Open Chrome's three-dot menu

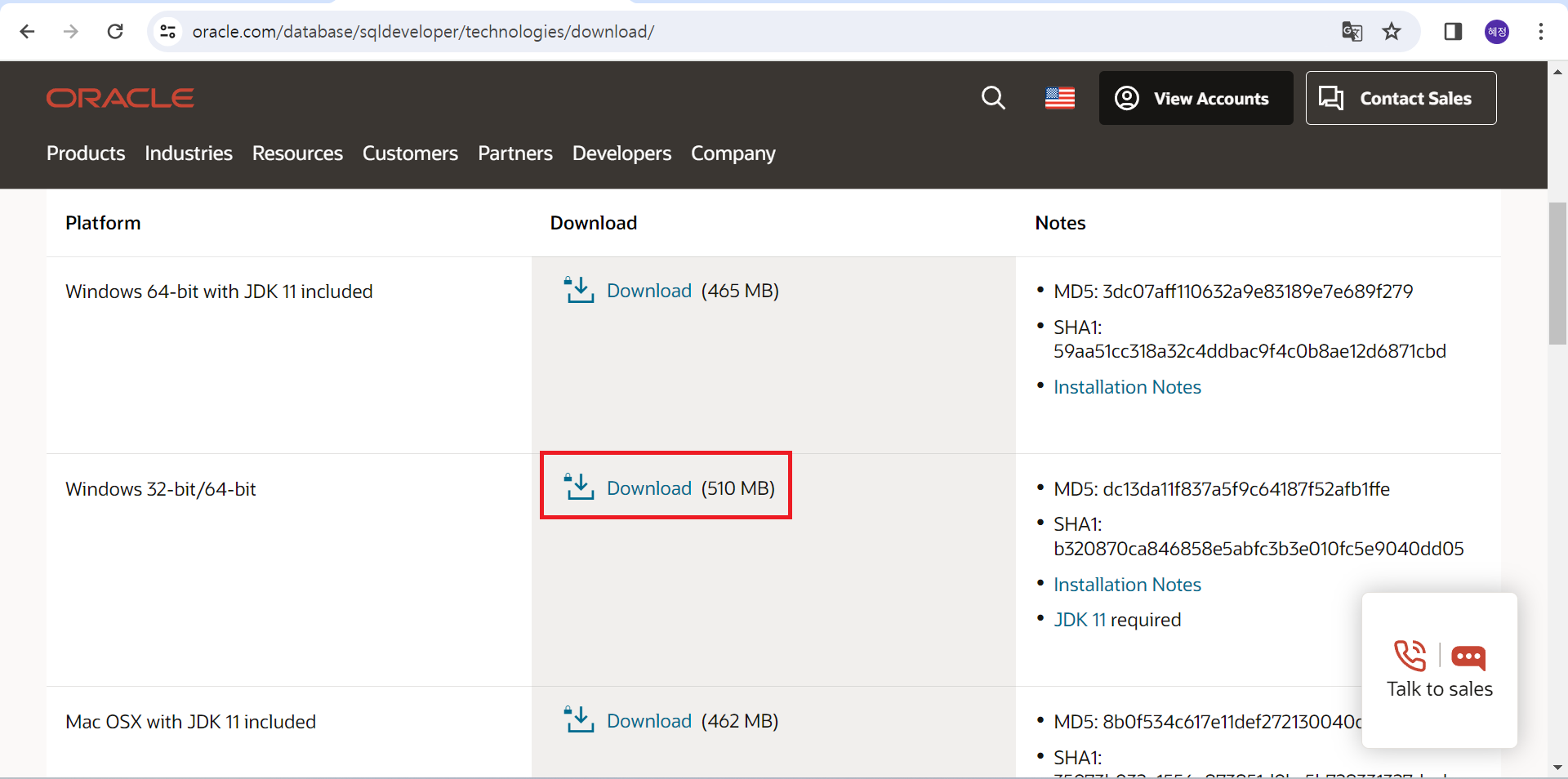[x=1540, y=31]
